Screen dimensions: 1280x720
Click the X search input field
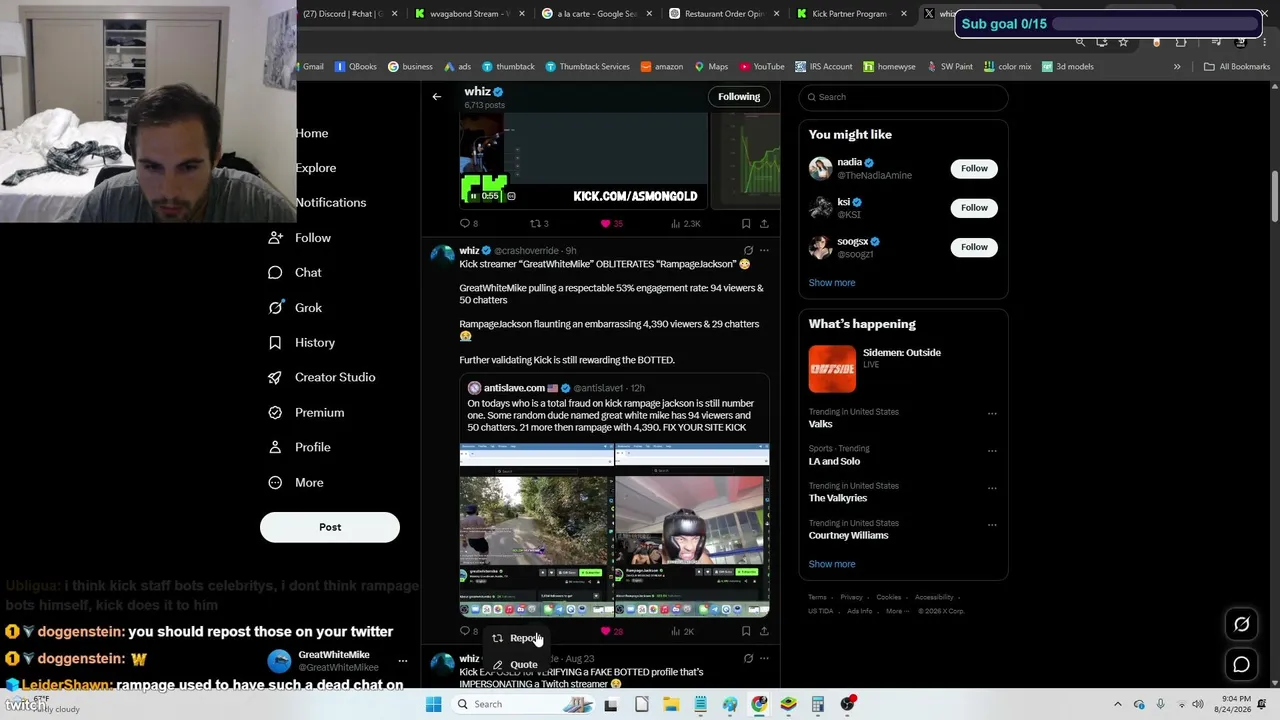pos(903,97)
